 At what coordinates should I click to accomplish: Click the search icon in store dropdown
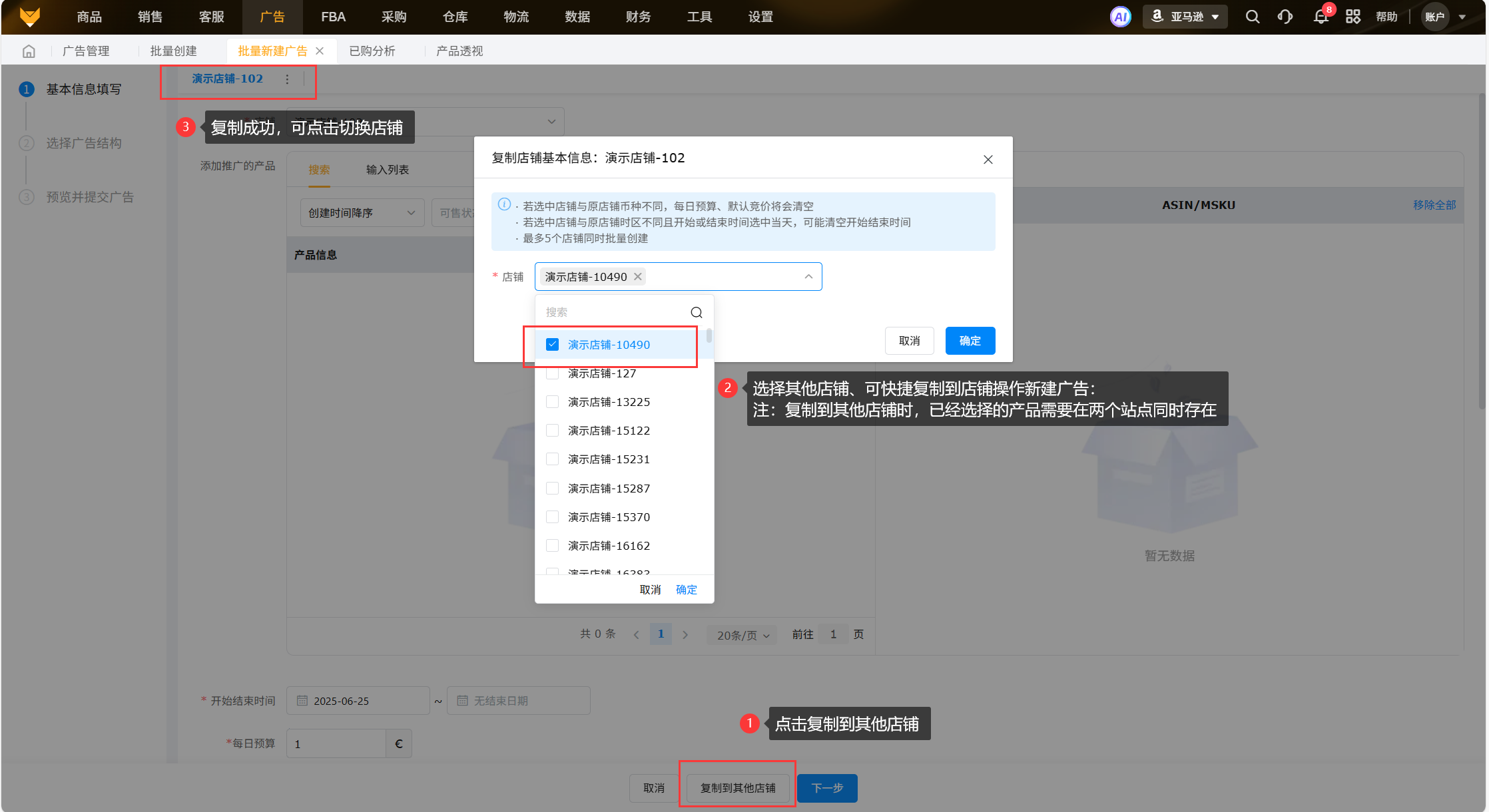point(696,312)
